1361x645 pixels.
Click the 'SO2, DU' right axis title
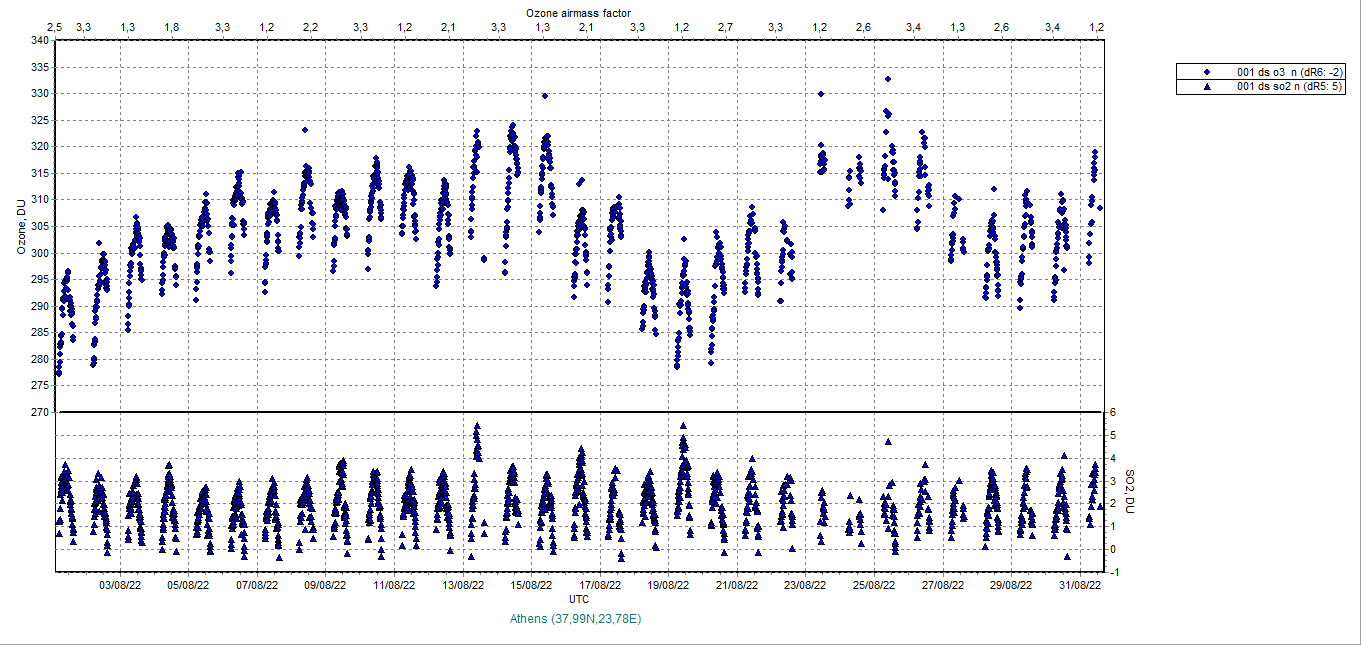(x=1130, y=492)
